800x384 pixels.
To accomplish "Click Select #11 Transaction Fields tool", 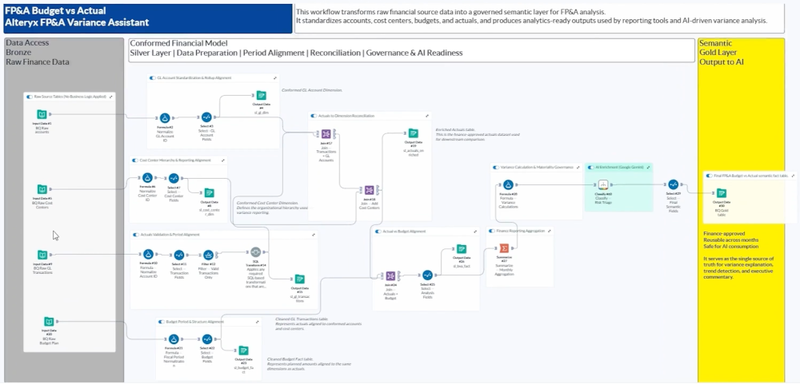I will pos(179,254).
